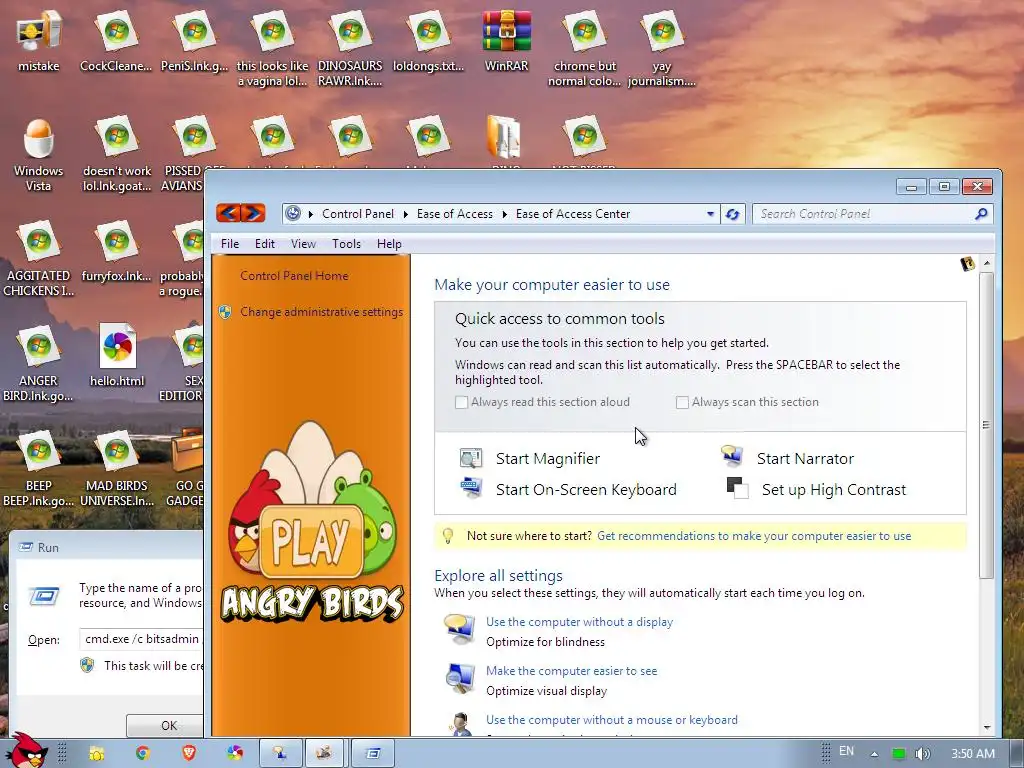
Task: Open 'loldongs.txt' desktop shortcut
Action: pos(428,40)
